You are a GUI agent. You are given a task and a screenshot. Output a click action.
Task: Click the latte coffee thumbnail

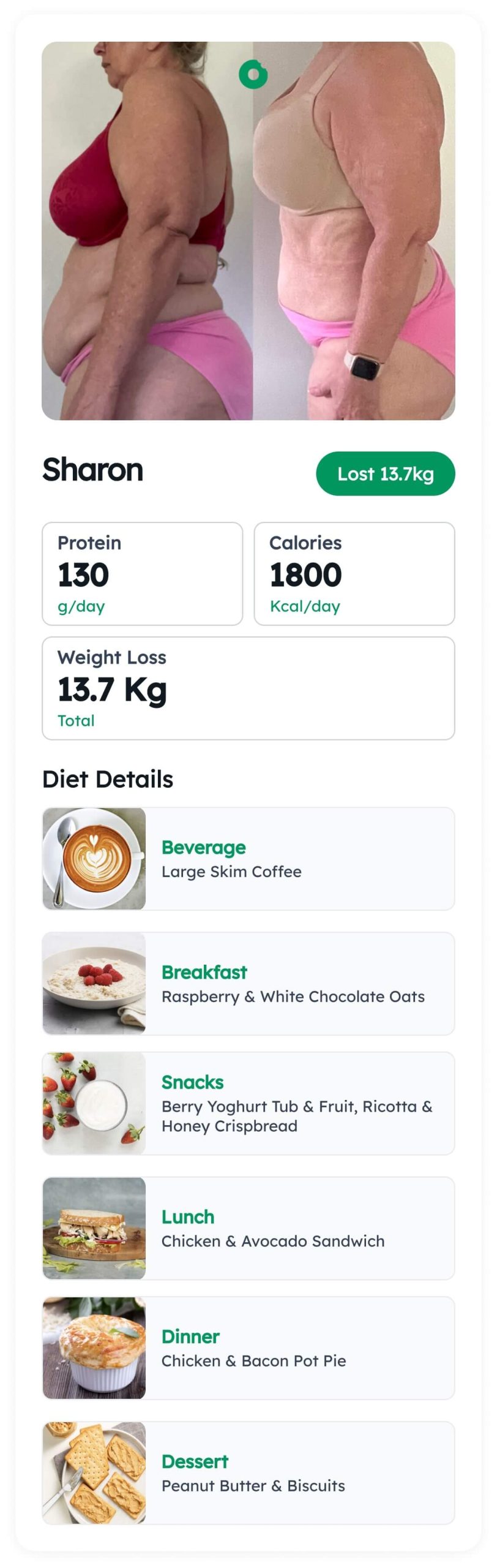(x=94, y=859)
